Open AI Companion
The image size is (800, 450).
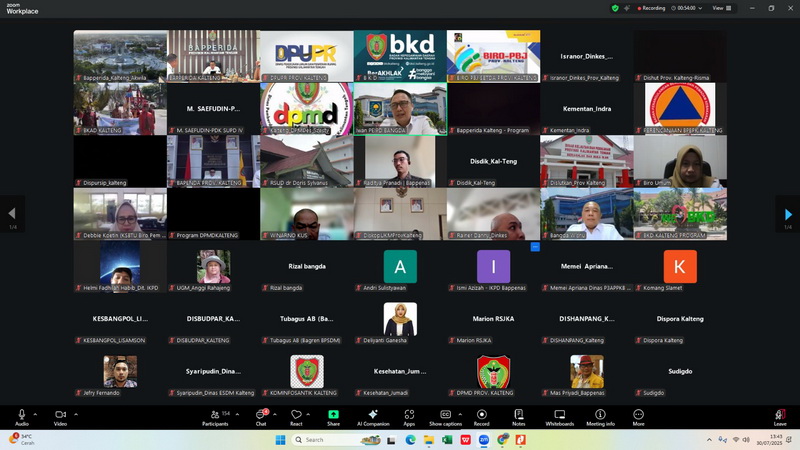pos(373,417)
